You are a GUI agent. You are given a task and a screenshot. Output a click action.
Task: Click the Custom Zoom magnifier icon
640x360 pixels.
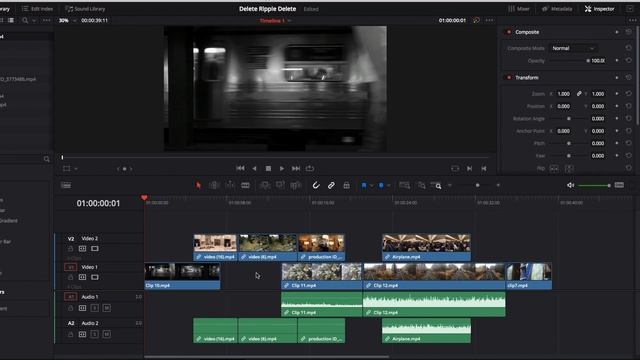pyautogui.click(x=436, y=185)
